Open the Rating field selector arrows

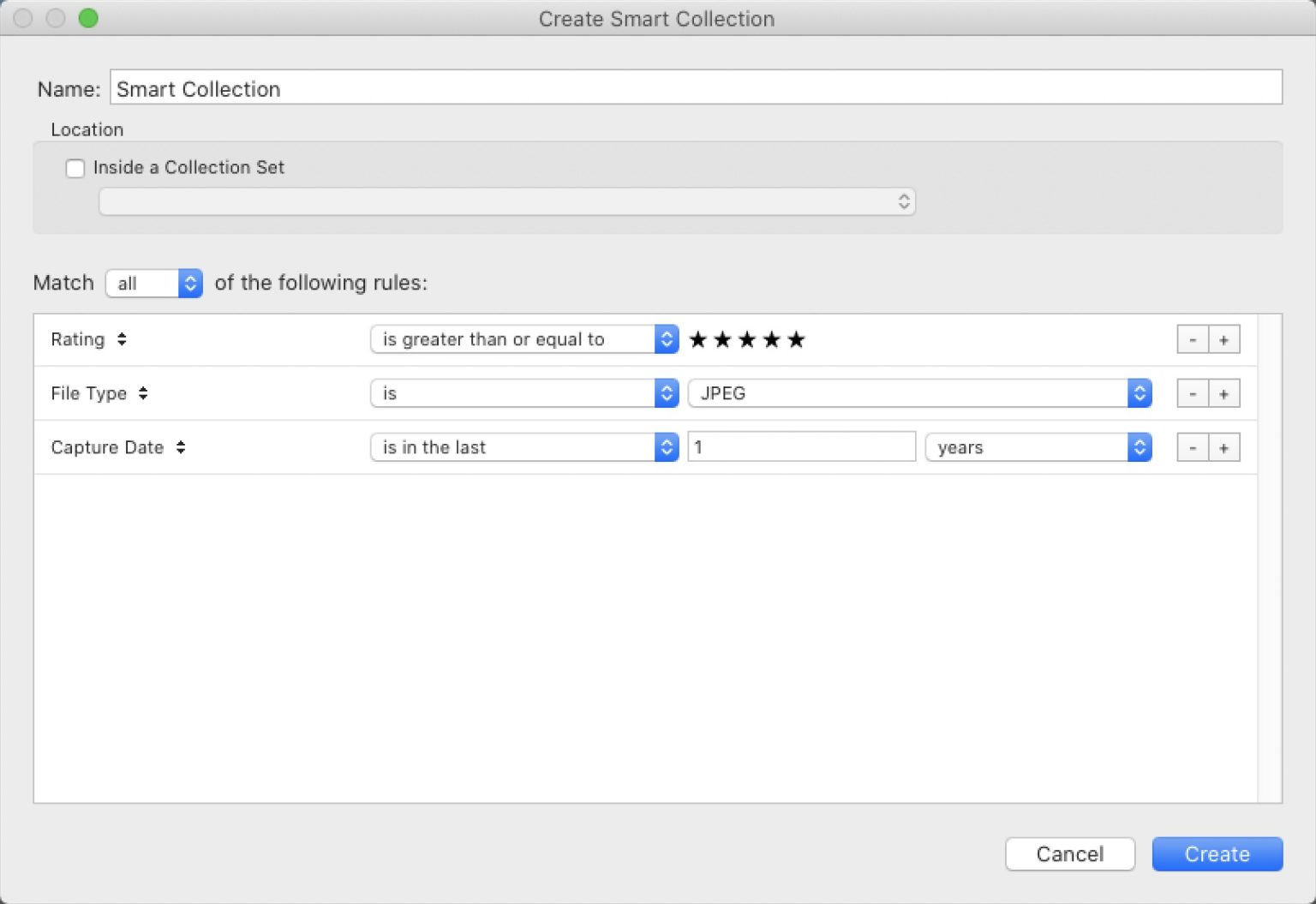121,339
